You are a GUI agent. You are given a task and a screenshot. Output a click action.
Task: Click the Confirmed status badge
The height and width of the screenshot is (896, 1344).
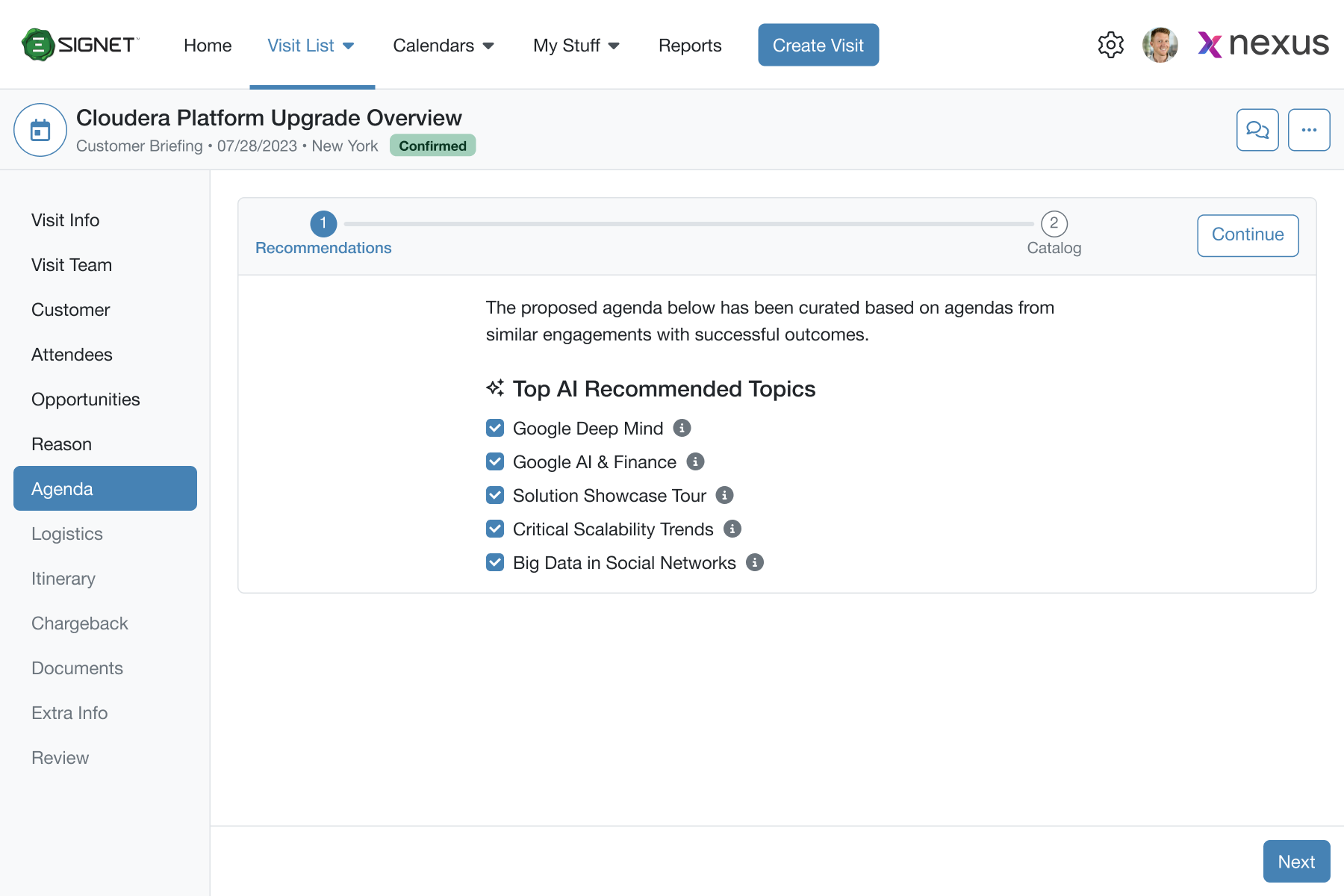(432, 146)
